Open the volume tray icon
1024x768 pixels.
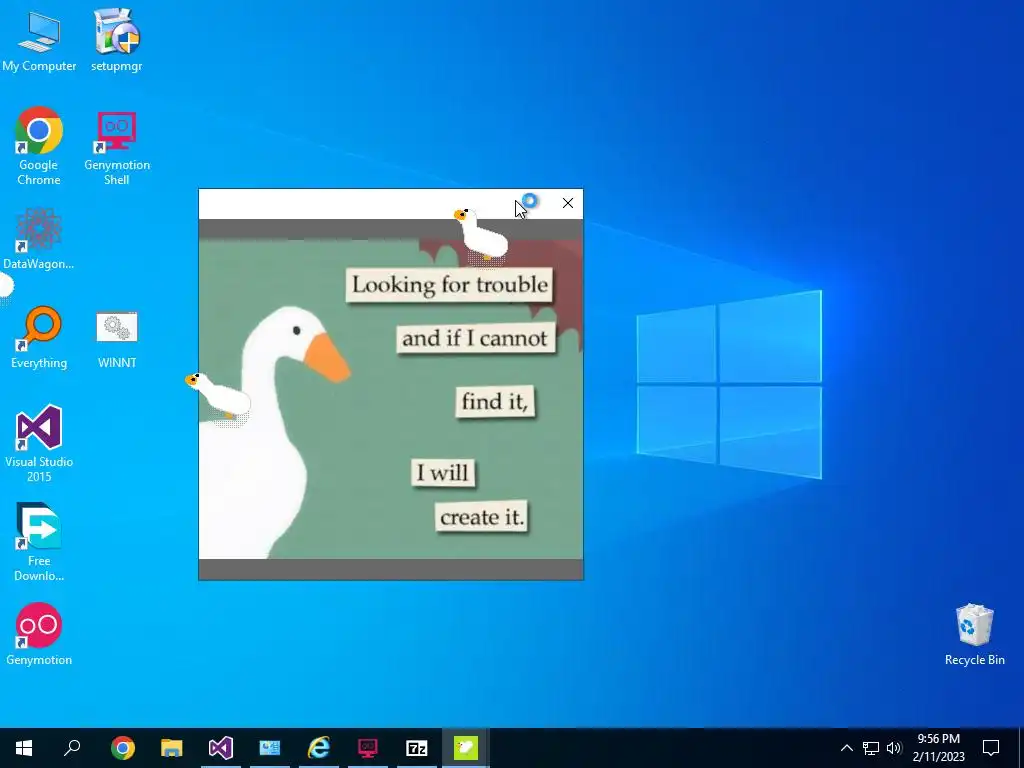[894, 748]
